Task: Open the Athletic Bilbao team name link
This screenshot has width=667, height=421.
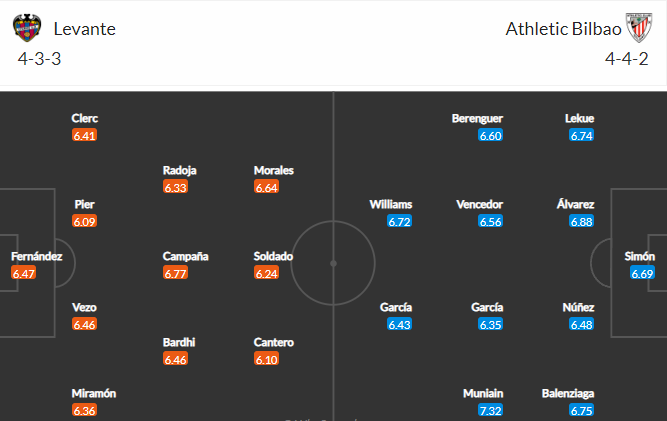Action: 560,29
